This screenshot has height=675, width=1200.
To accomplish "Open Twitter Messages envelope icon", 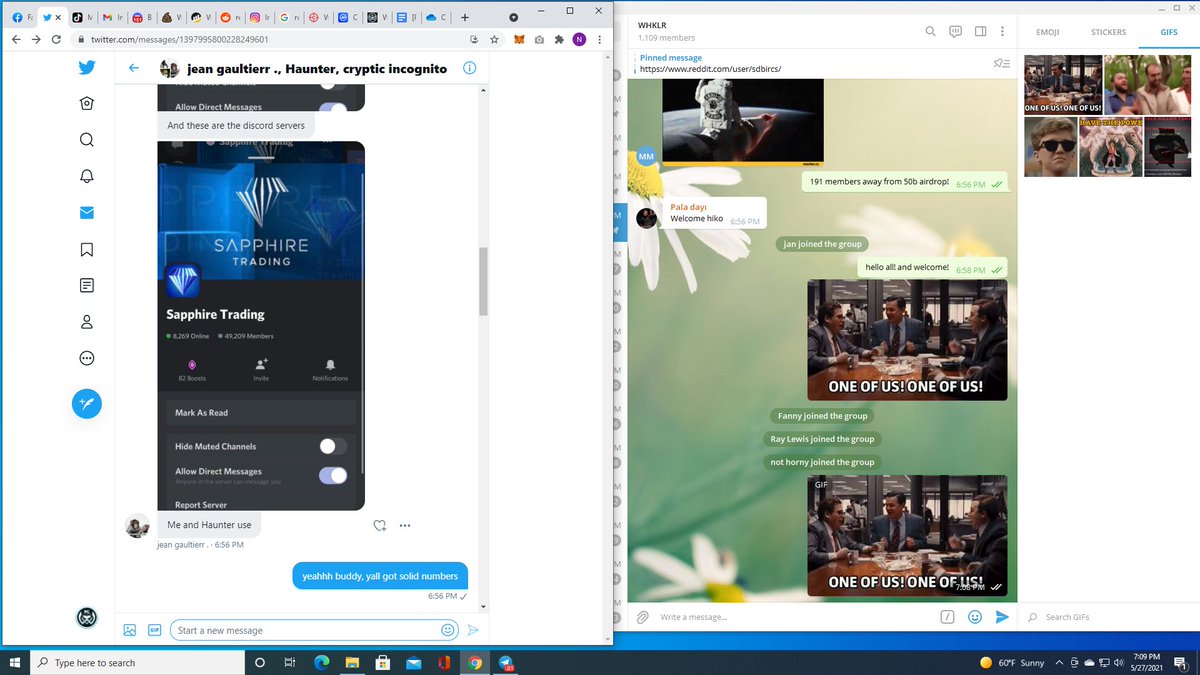I will (x=87, y=213).
